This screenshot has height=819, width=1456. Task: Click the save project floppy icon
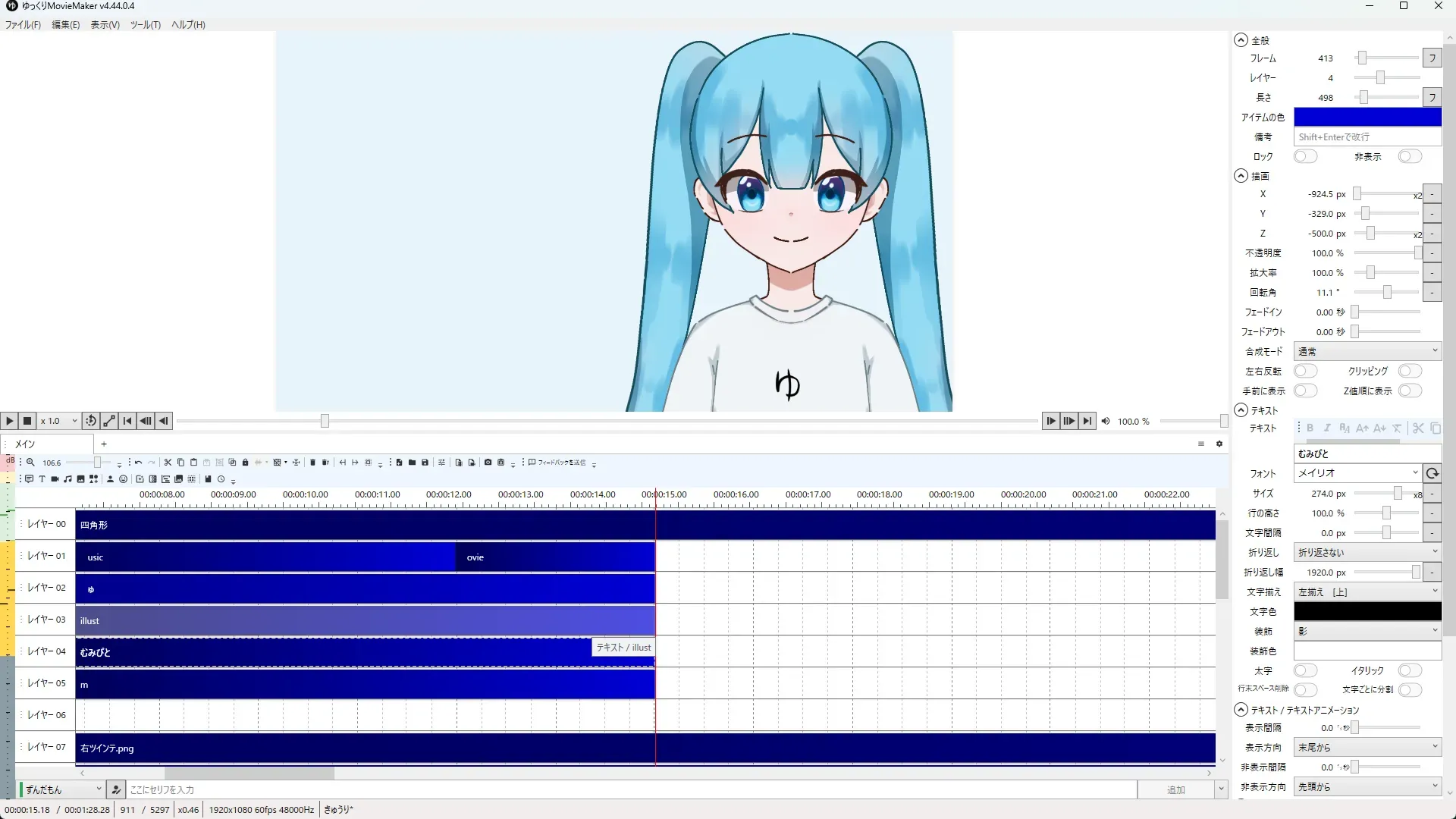(x=425, y=463)
